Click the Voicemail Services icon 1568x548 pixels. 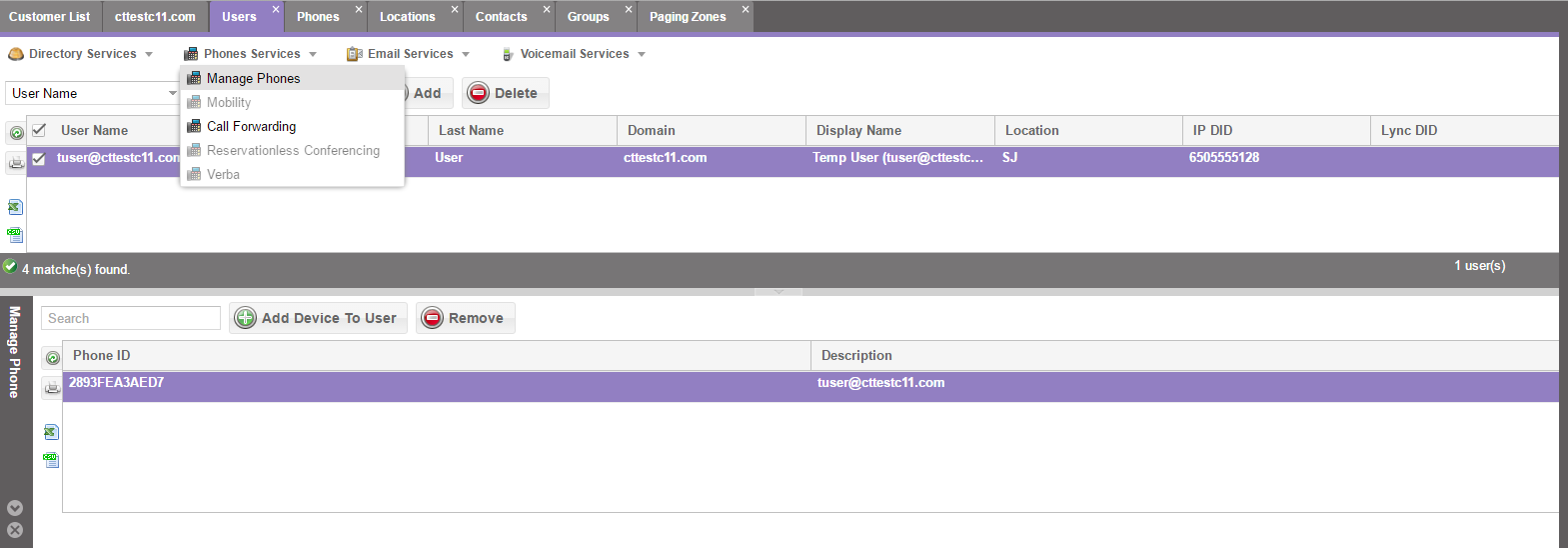[x=508, y=54]
